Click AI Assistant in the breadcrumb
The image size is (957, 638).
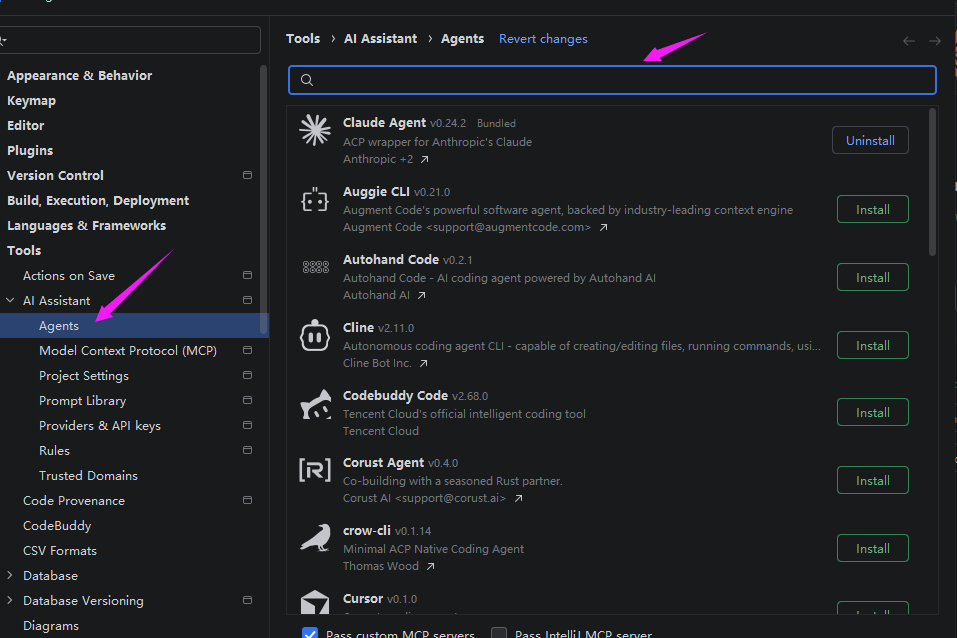[380, 38]
